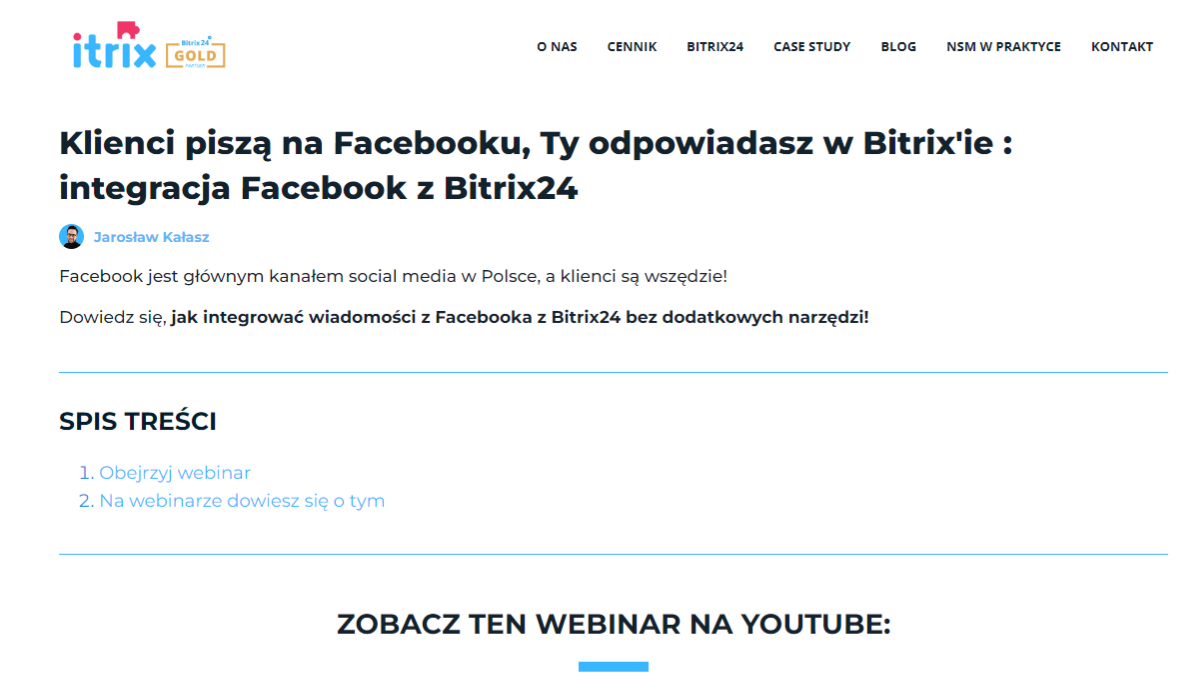Open the Obejrzyj webinar link
The width and height of the screenshot is (1194, 700).
174,472
